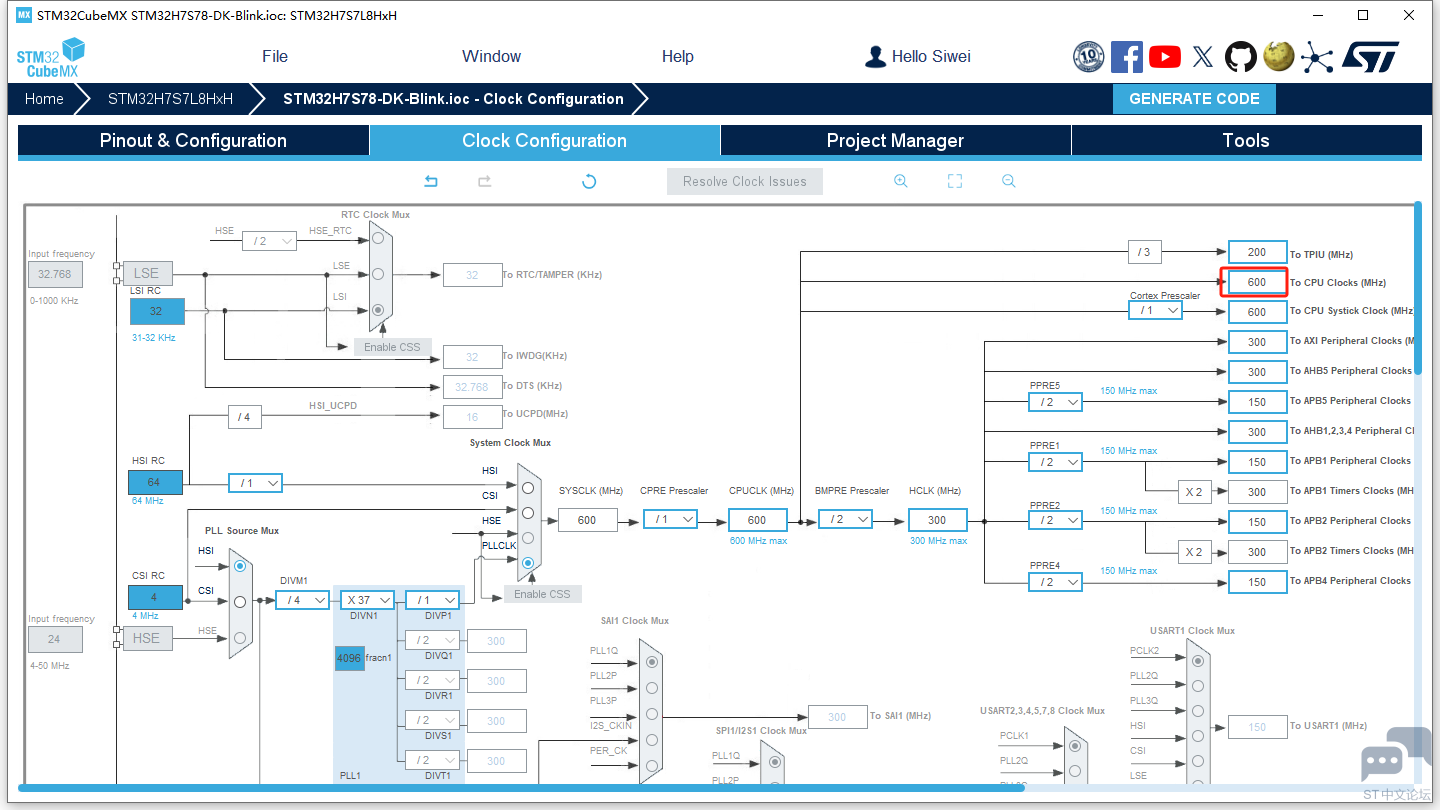Click the HCLK (MHz) value field
Screen dimensions: 1440x810
point(937,520)
